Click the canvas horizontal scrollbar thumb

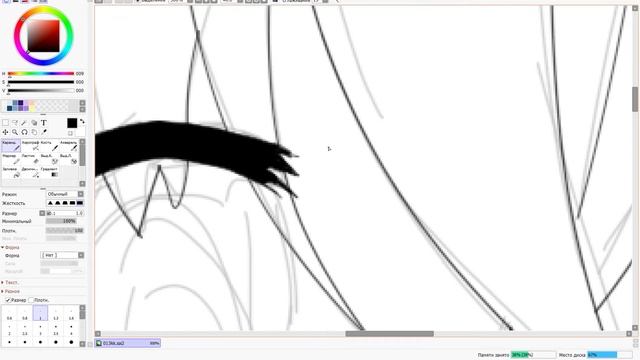pyautogui.click(x=389, y=333)
